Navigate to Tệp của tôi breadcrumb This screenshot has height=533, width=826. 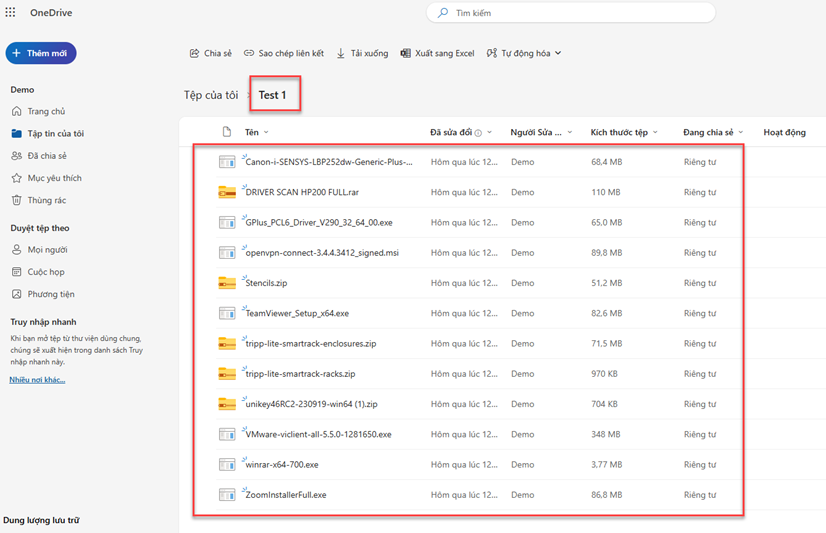tap(211, 95)
